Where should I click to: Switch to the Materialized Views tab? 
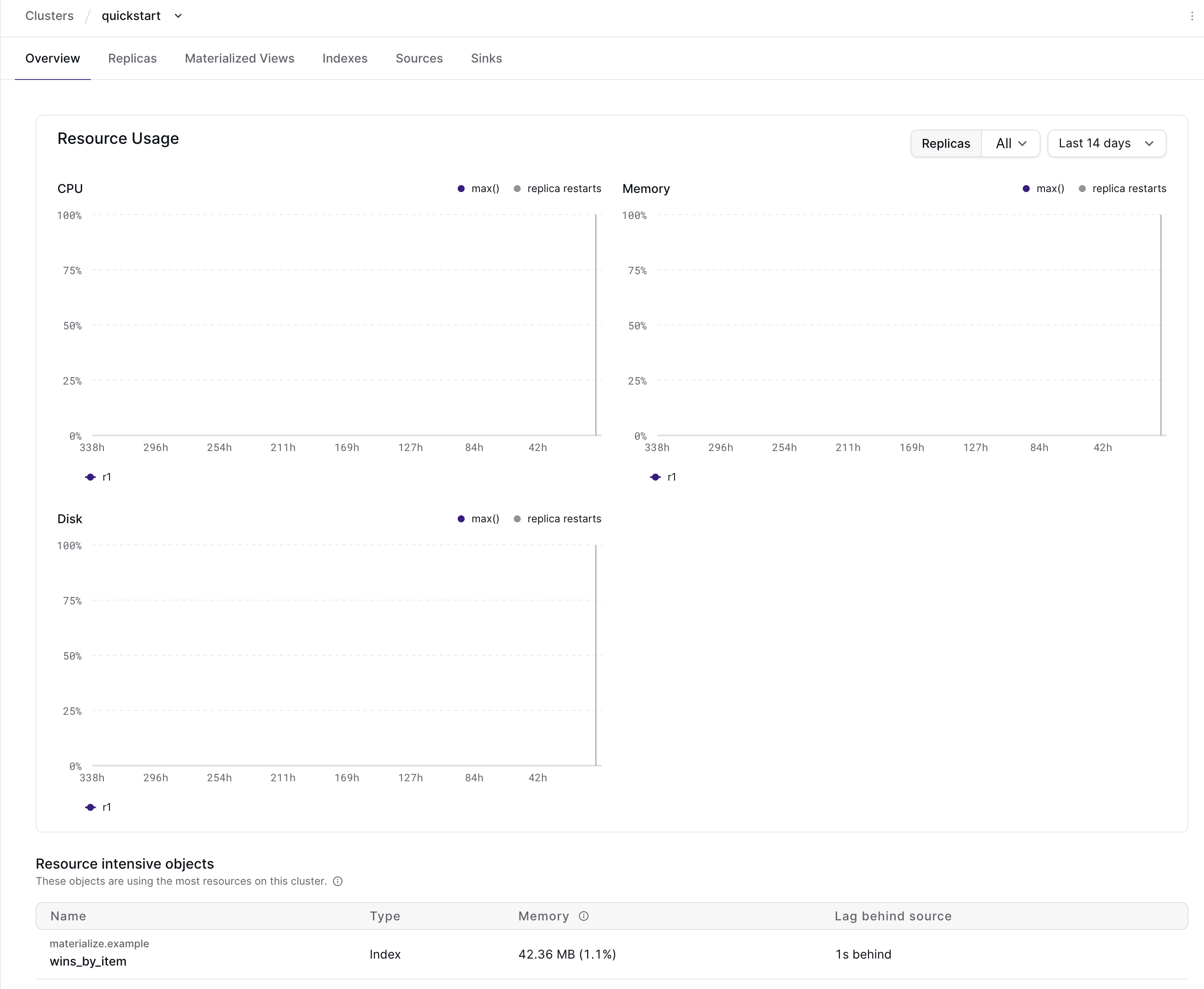coord(239,58)
